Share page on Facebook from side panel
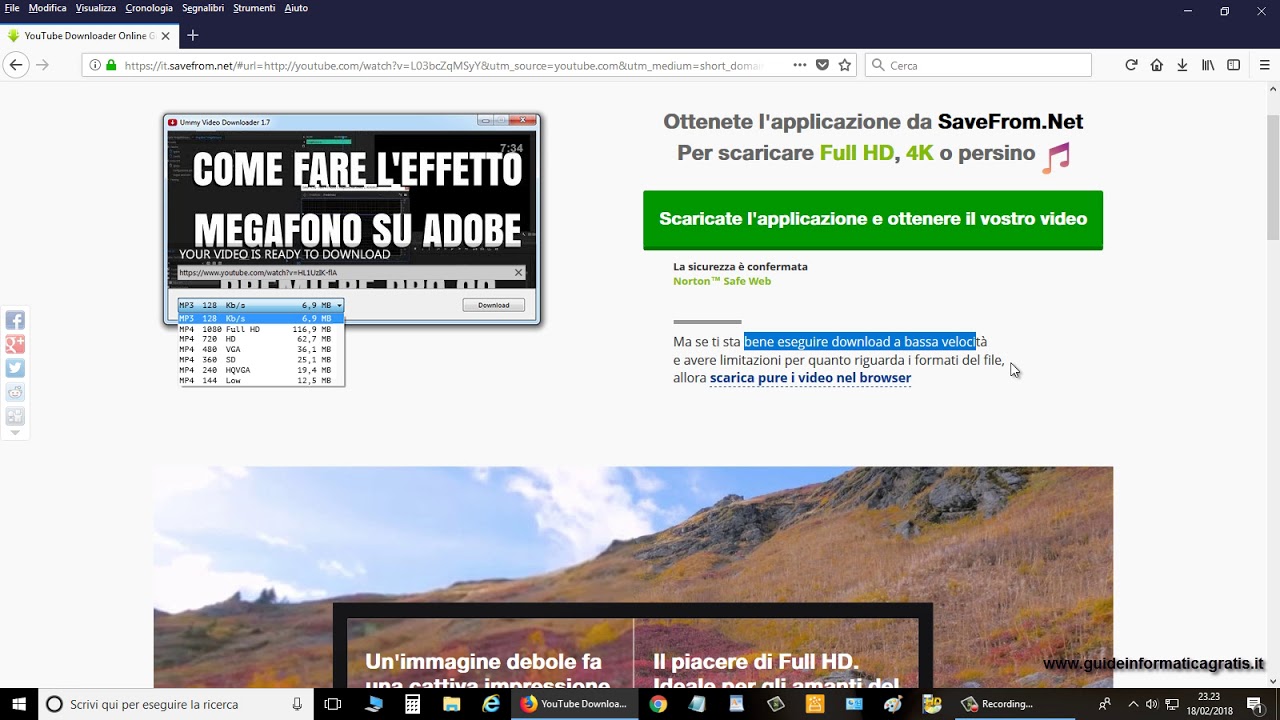 15,321
